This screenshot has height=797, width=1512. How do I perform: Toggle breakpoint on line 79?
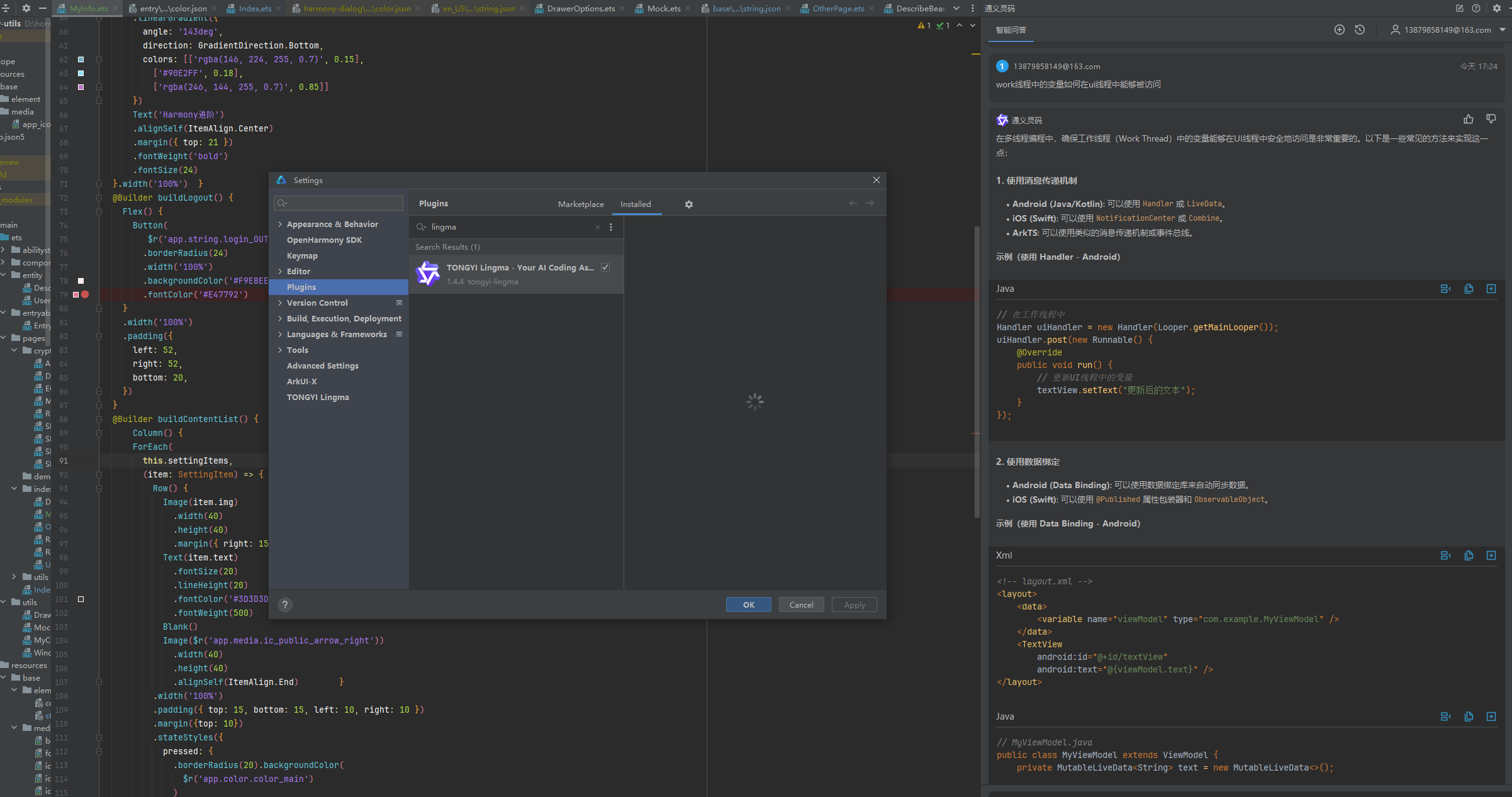[85, 294]
